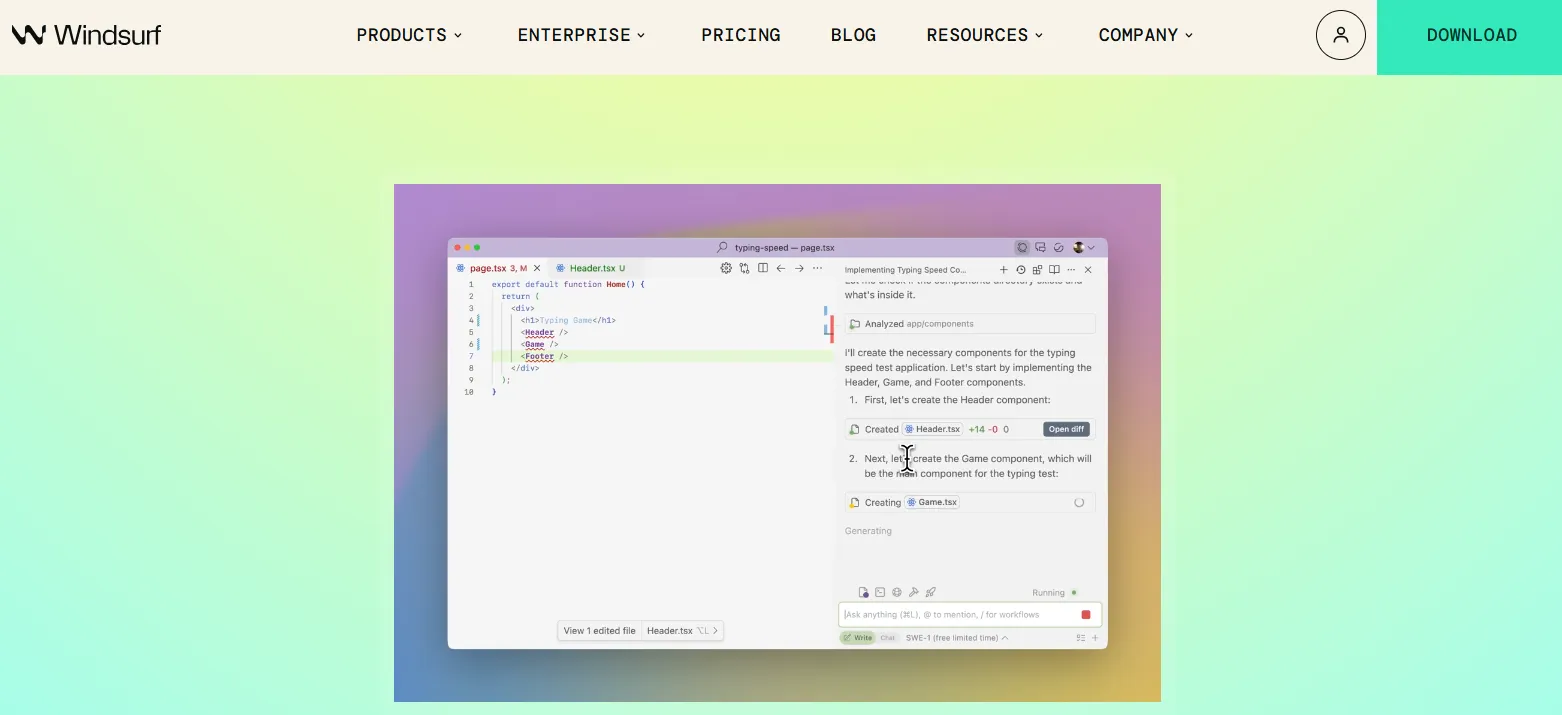Click the globe web icon above chat input

897,592
